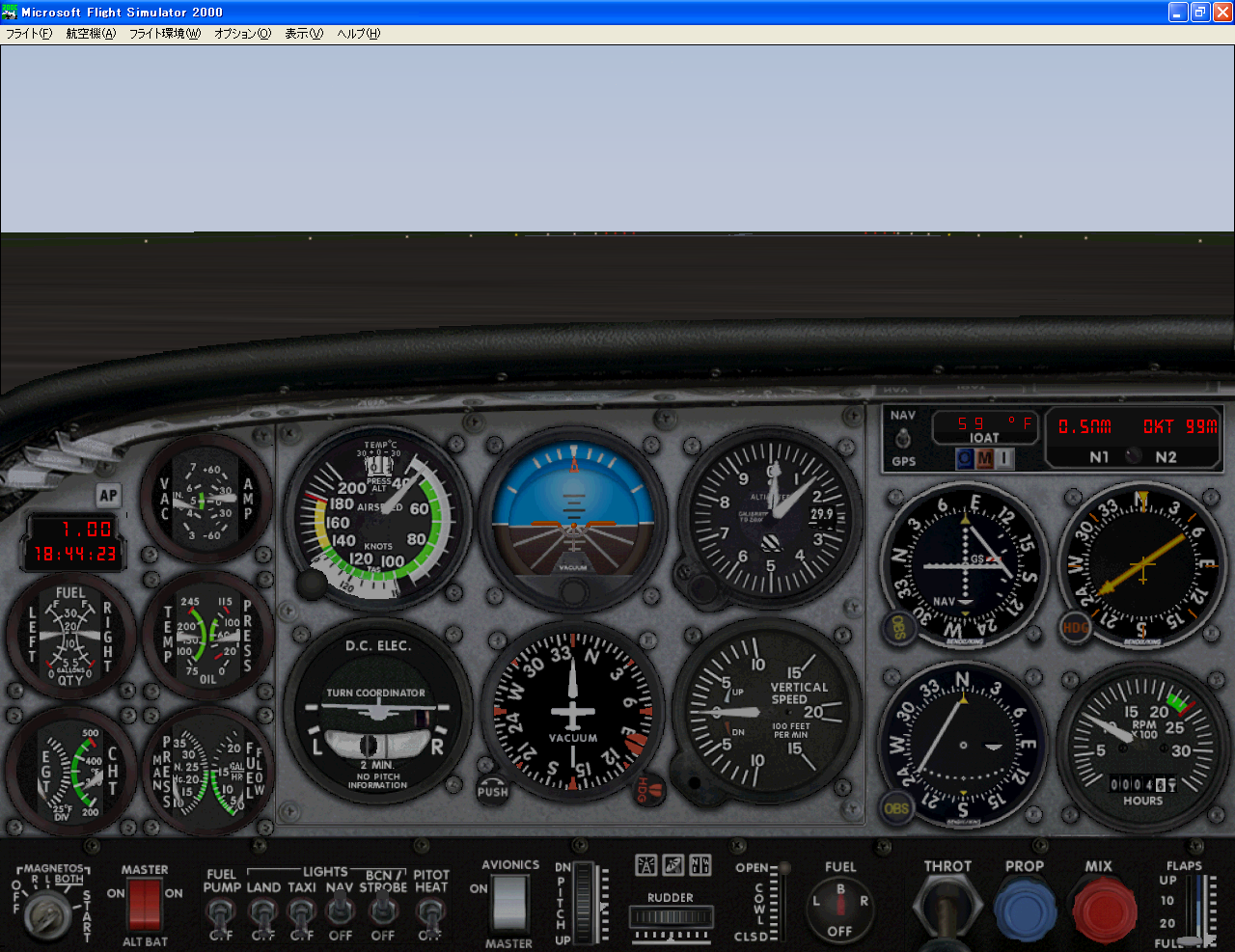Open the 航空機(A) menu
This screenshot has height=952, width=1235.
click(x=91, y=34)
